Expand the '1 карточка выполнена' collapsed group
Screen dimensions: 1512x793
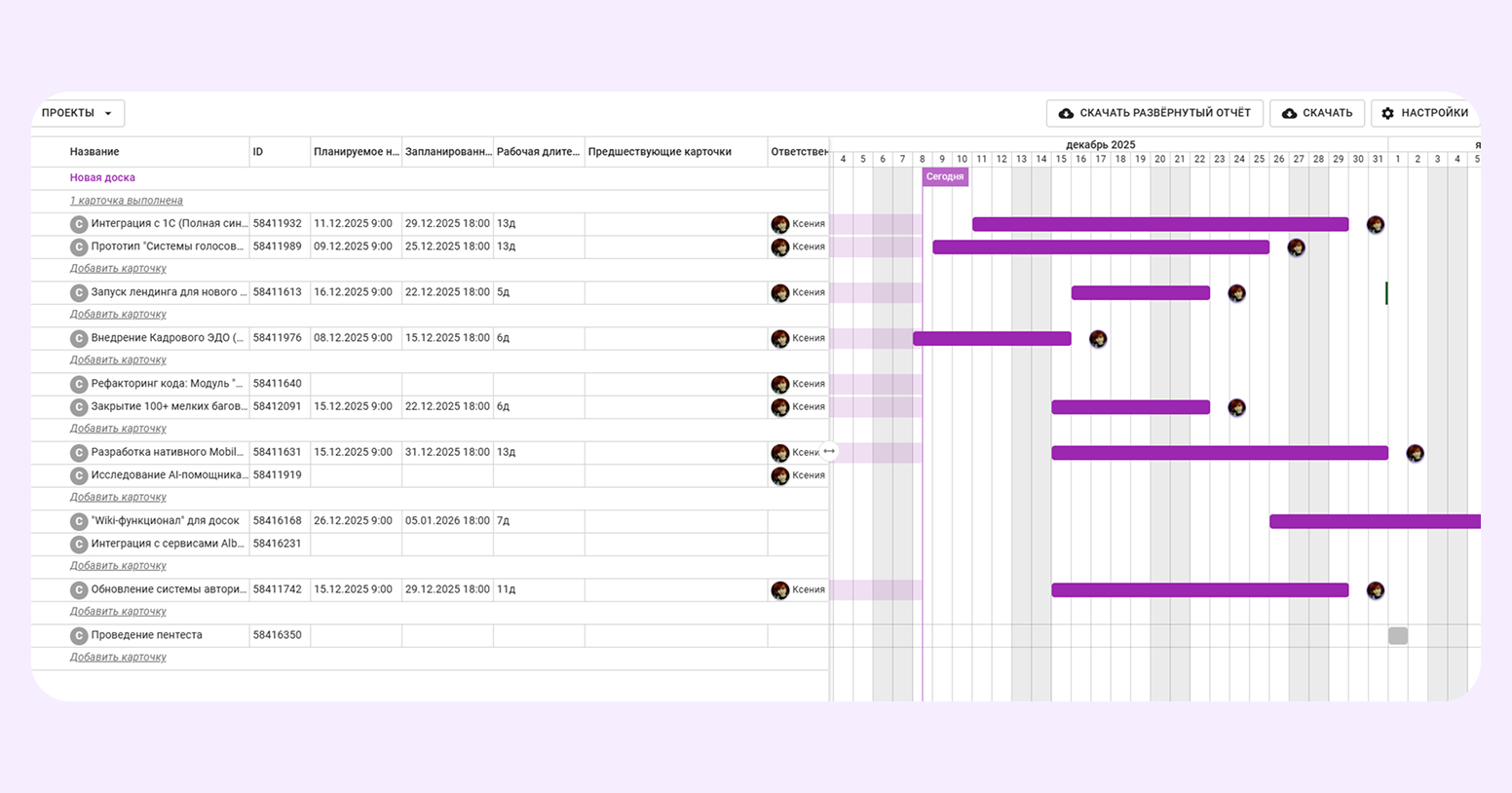coord(126,201)
